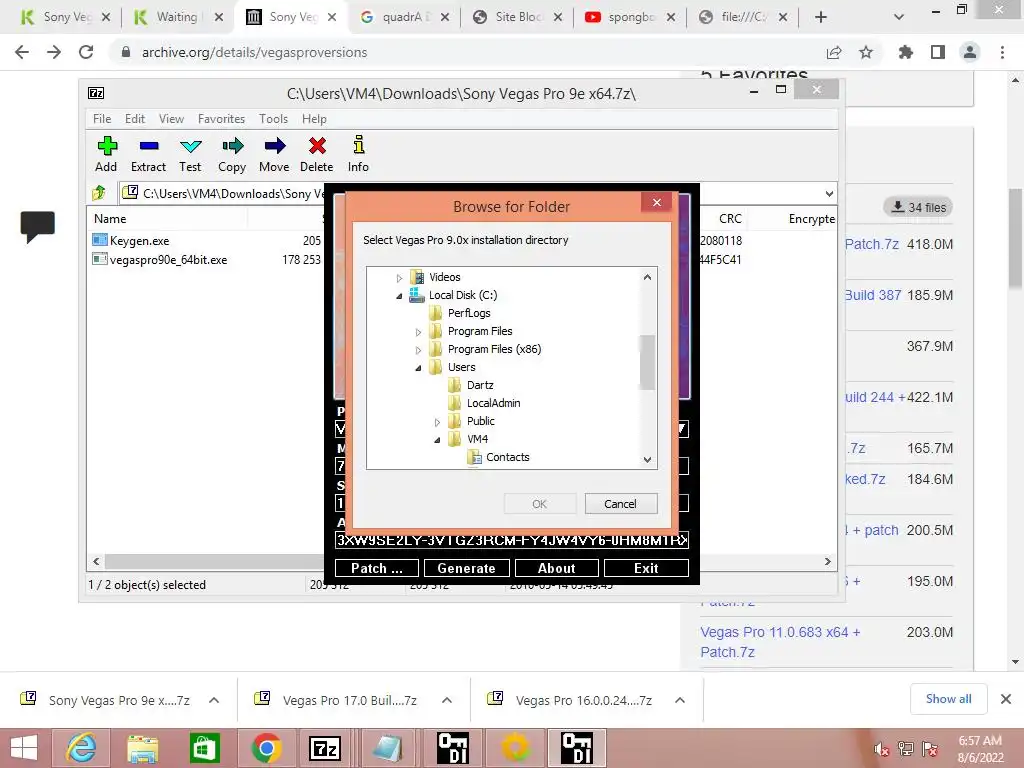Toggle Chrome side panel icon
This screenshot has height=768, width=1024.
point(938,52)
